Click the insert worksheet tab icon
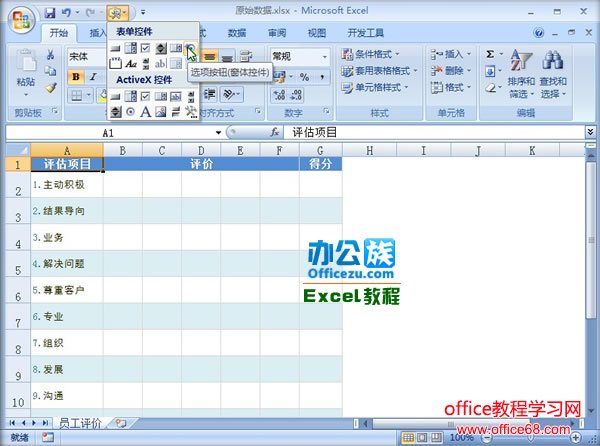Viewport: 600px width, 446px height. click(121, 423)
